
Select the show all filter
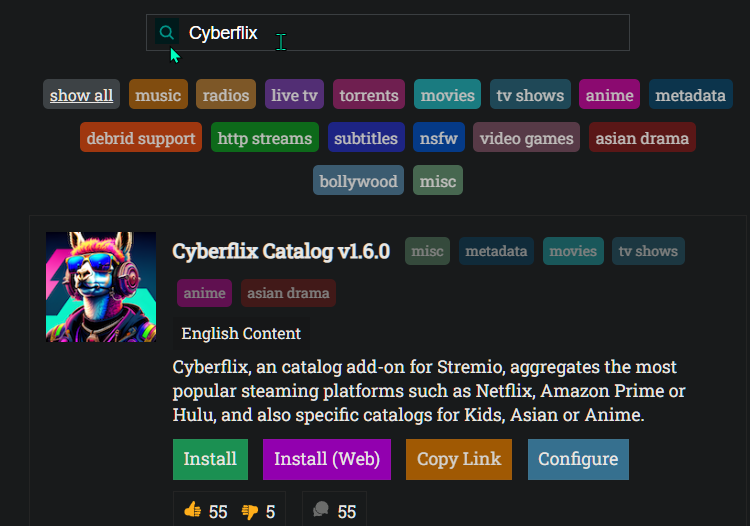81,94
